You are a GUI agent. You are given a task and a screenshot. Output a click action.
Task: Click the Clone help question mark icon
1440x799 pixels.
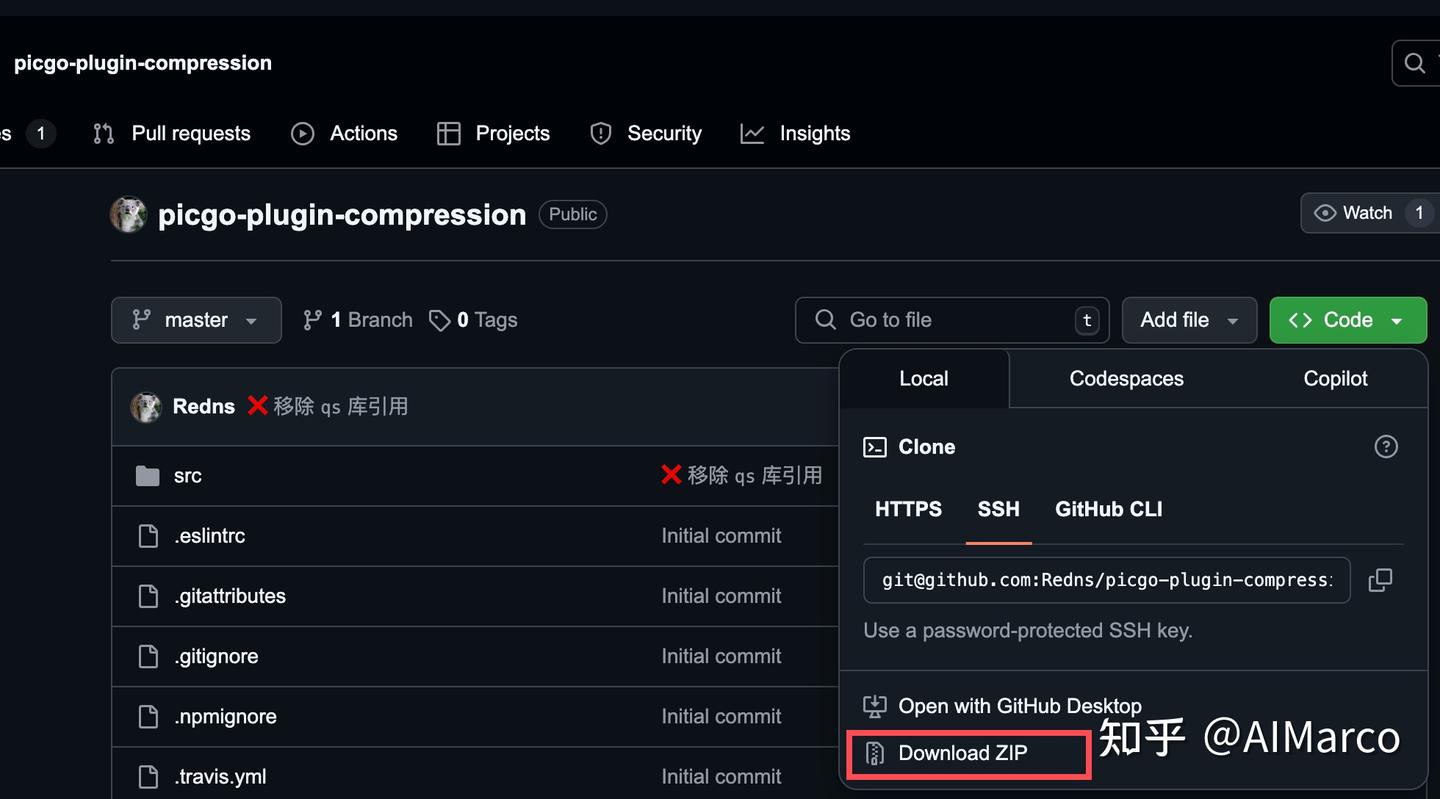[1386, 447]
